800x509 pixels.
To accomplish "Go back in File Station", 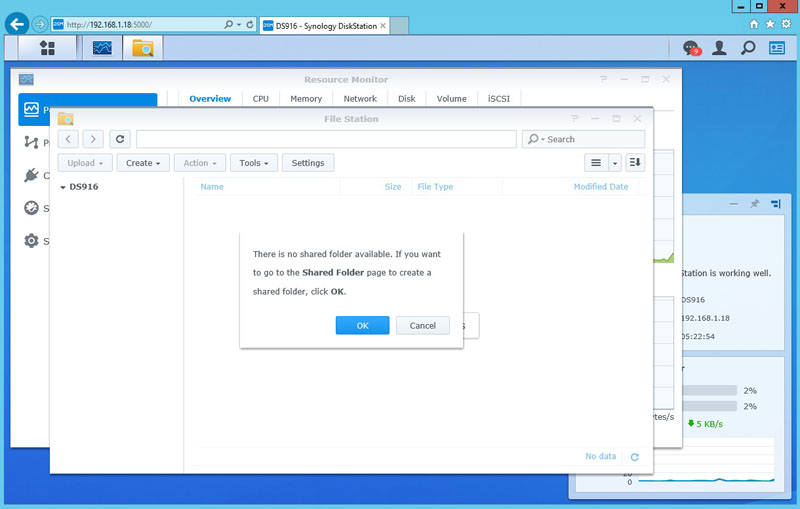I will coord(68,139).
